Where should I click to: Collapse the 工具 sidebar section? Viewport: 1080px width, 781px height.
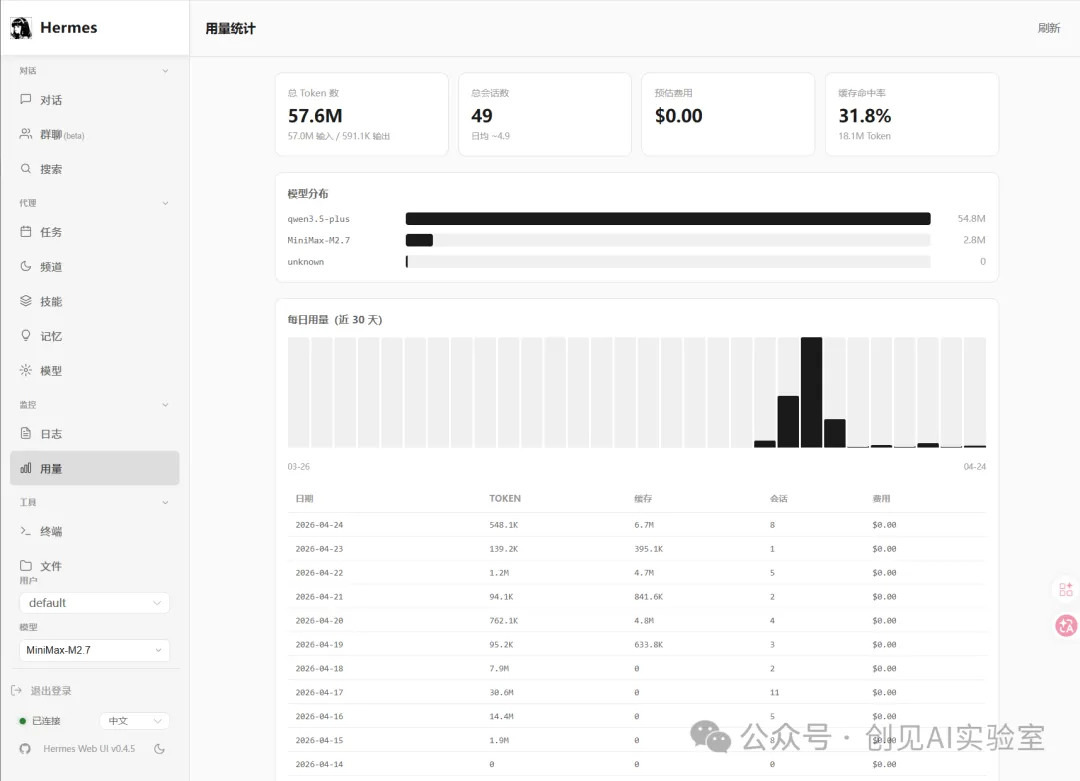pos(165,503)
